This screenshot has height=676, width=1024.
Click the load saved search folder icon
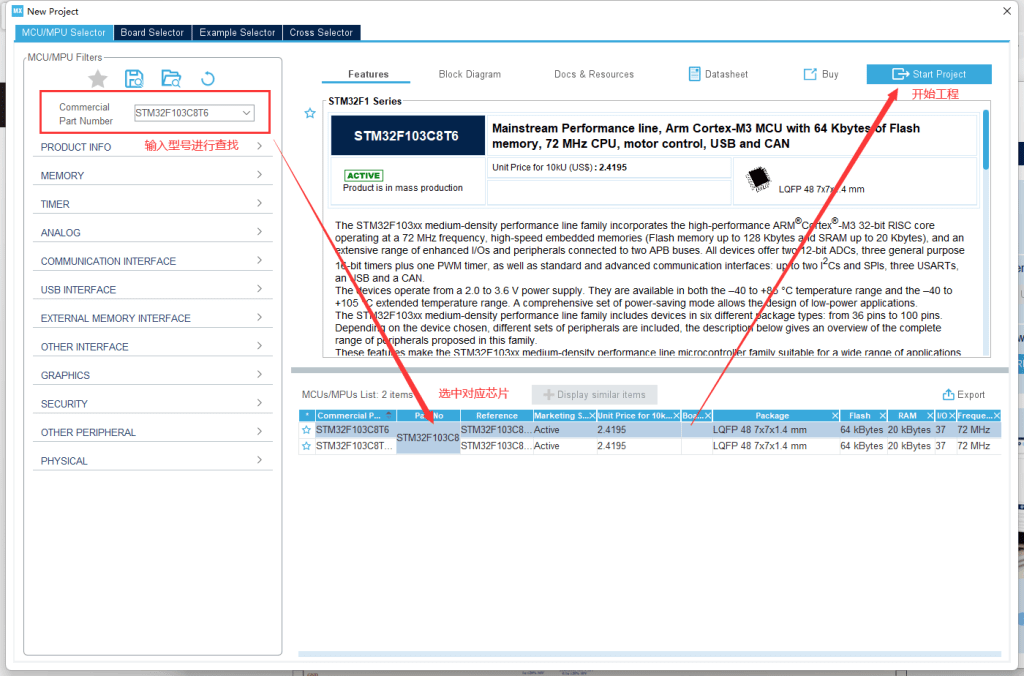click(x=171, y=79)
